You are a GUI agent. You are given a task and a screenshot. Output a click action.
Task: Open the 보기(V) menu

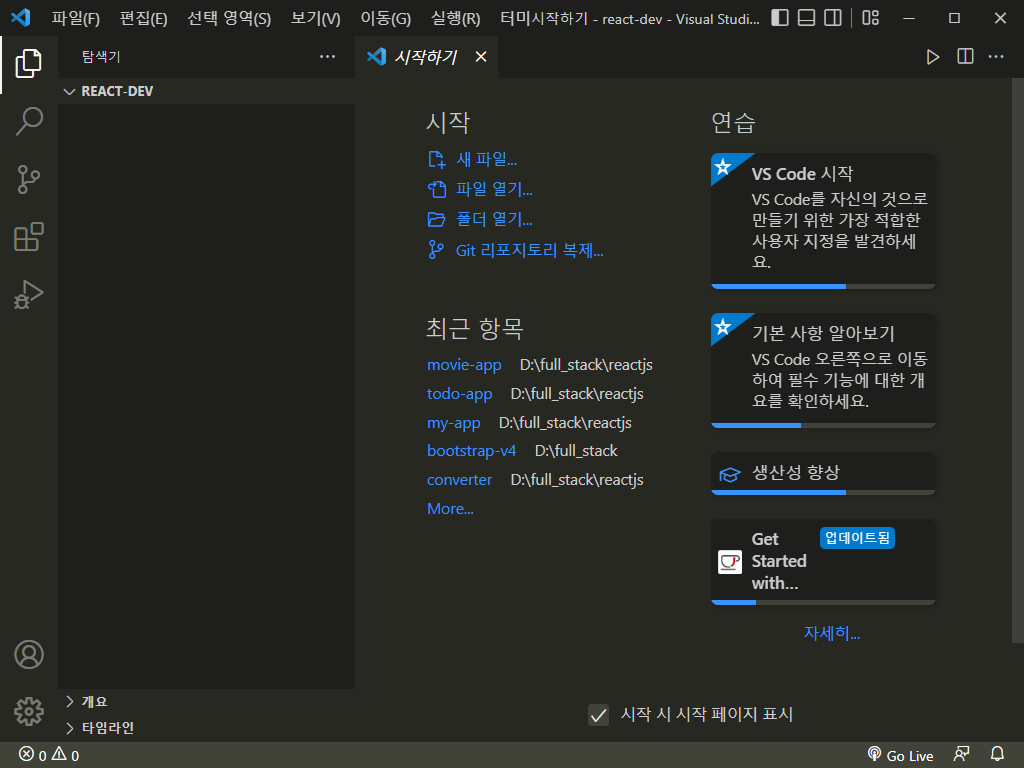315,18
